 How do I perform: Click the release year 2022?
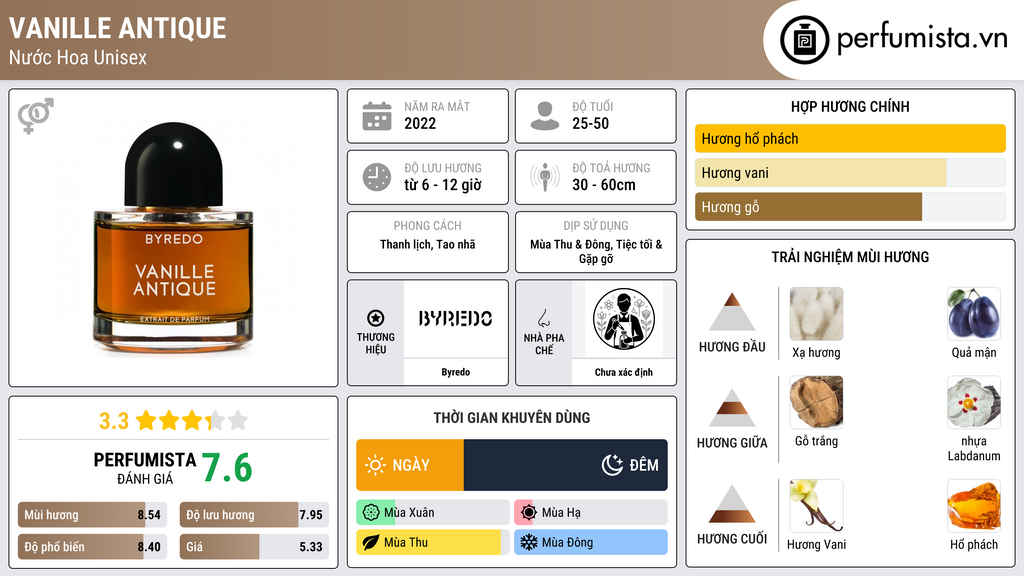pyautogui.click(x=420, y=123)
